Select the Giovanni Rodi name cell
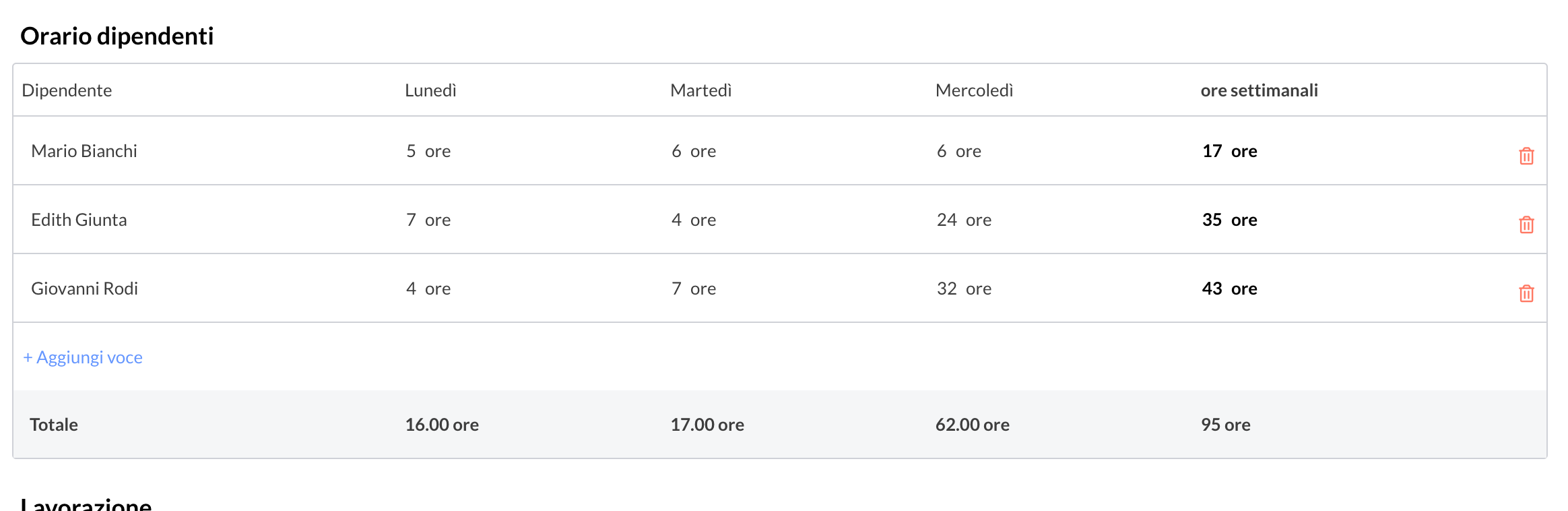 pos(84,289)
